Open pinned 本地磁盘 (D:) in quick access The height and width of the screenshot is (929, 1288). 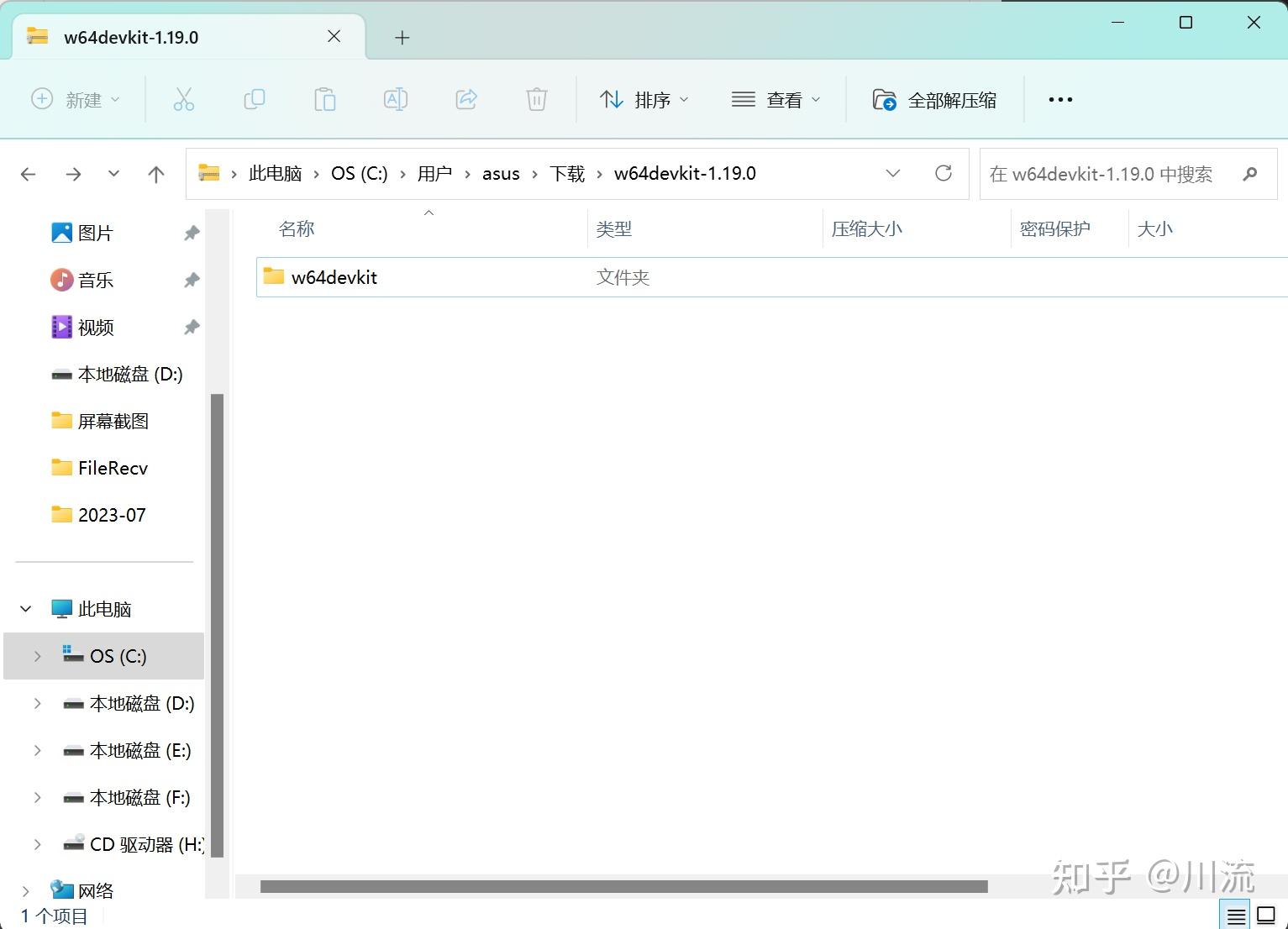tap(117, 374)
